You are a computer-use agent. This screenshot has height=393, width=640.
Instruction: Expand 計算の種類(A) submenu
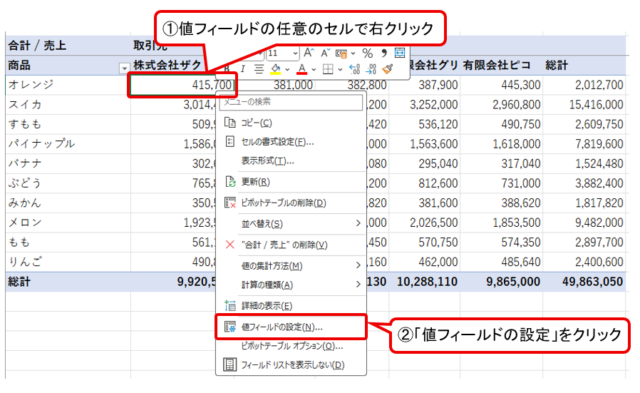pos(291,285)
